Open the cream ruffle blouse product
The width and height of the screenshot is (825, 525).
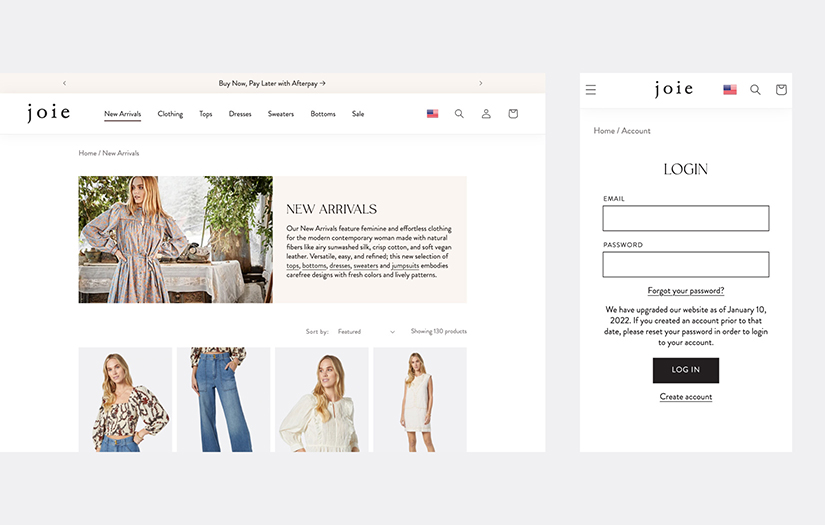(322, 400)
